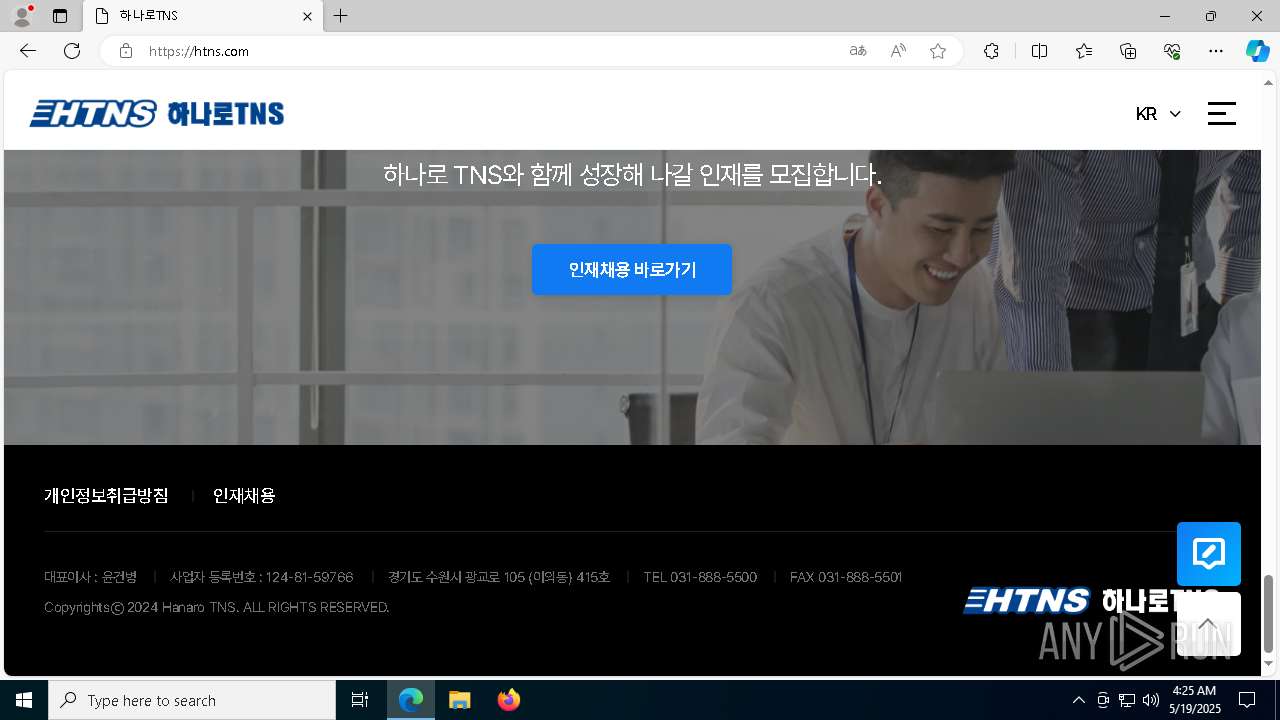Refresh the htns.com page
Viewport: 1280px width, 720px height.
pos(72,51)
